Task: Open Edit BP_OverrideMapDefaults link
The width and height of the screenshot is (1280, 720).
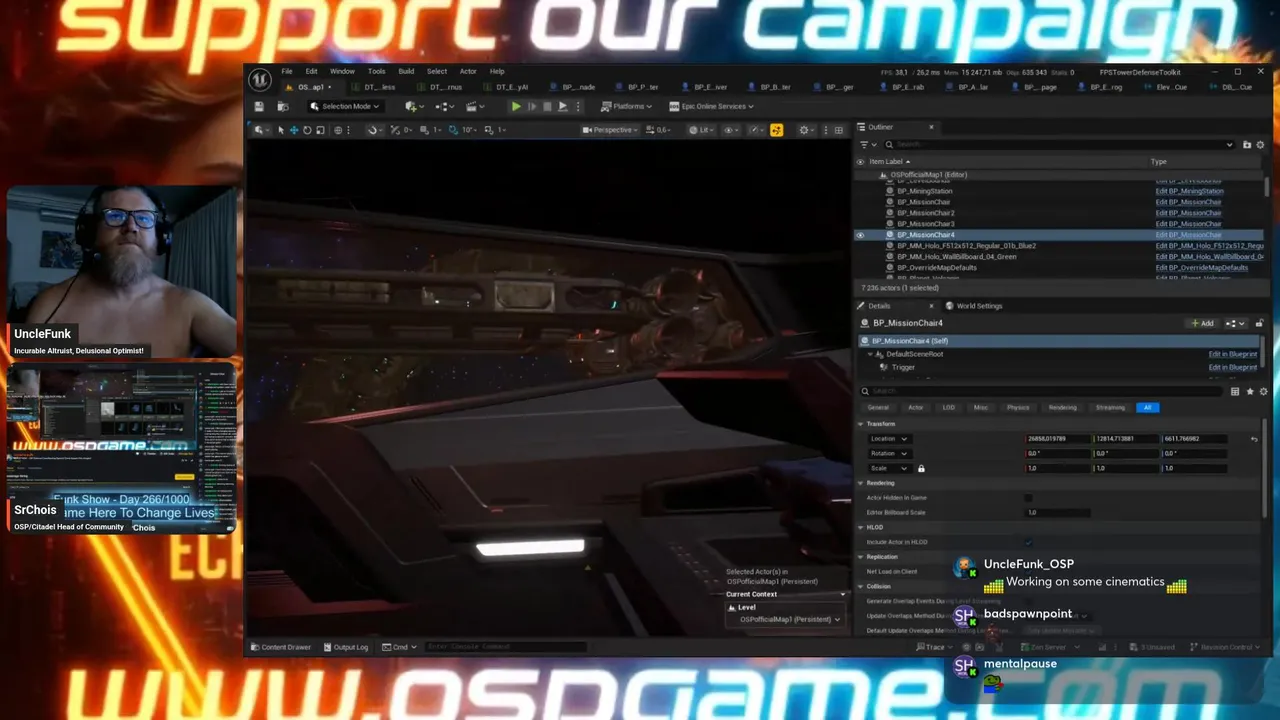Action: tap(1202, 268)
